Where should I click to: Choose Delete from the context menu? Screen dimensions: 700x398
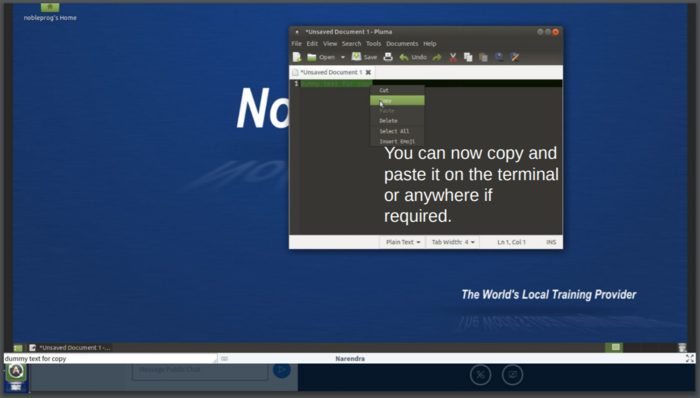[397, 121]
